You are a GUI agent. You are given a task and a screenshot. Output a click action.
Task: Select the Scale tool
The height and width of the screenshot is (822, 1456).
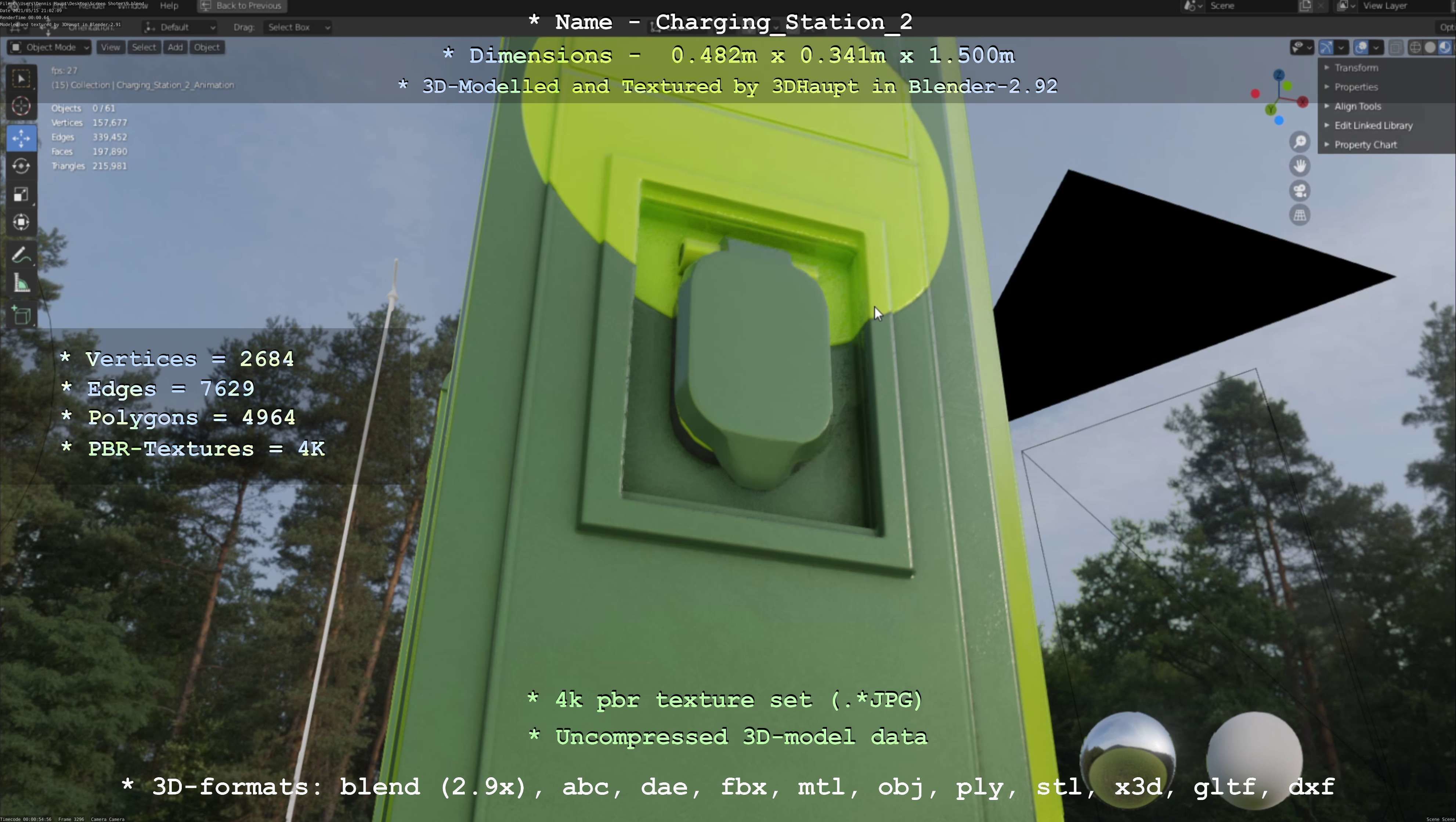21,194
